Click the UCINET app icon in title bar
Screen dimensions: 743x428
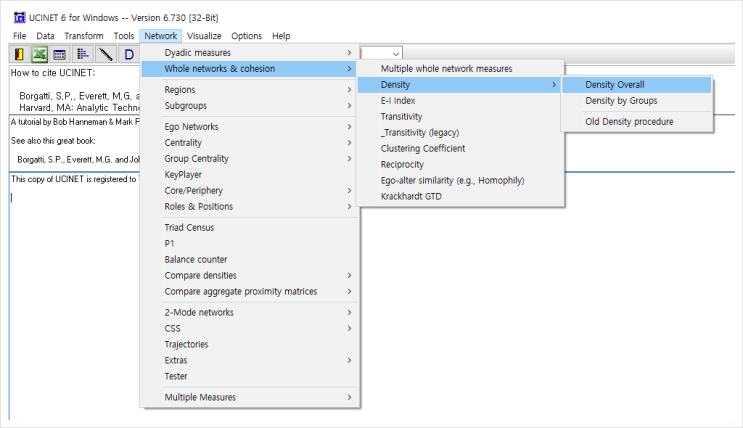tap(19, 18)
